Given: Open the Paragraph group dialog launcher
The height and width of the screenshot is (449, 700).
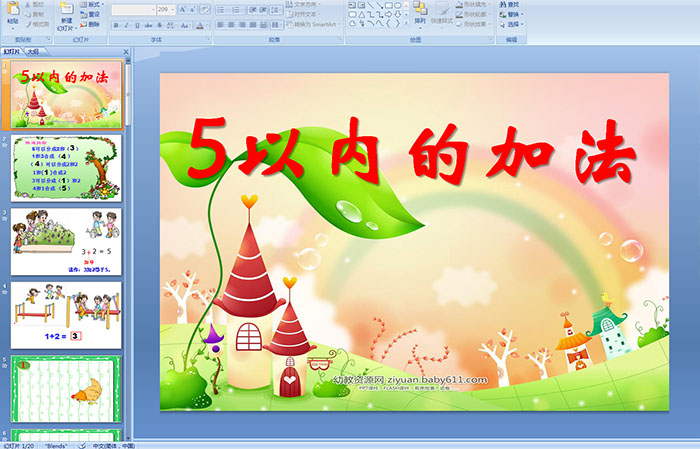Looking at the screenshot, I should tap(340, 40).
